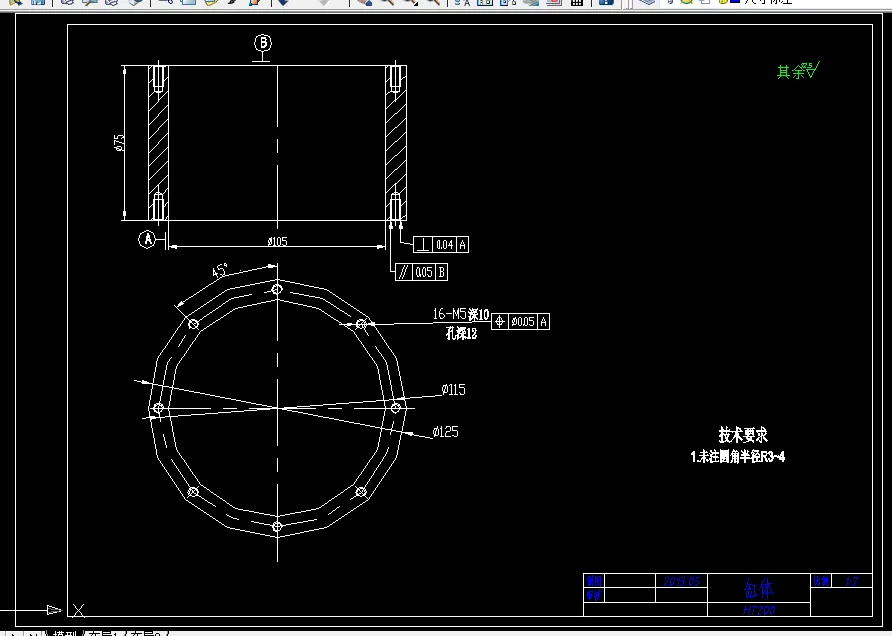Click the part name 缸体 in title block

[x=759, y=589]
